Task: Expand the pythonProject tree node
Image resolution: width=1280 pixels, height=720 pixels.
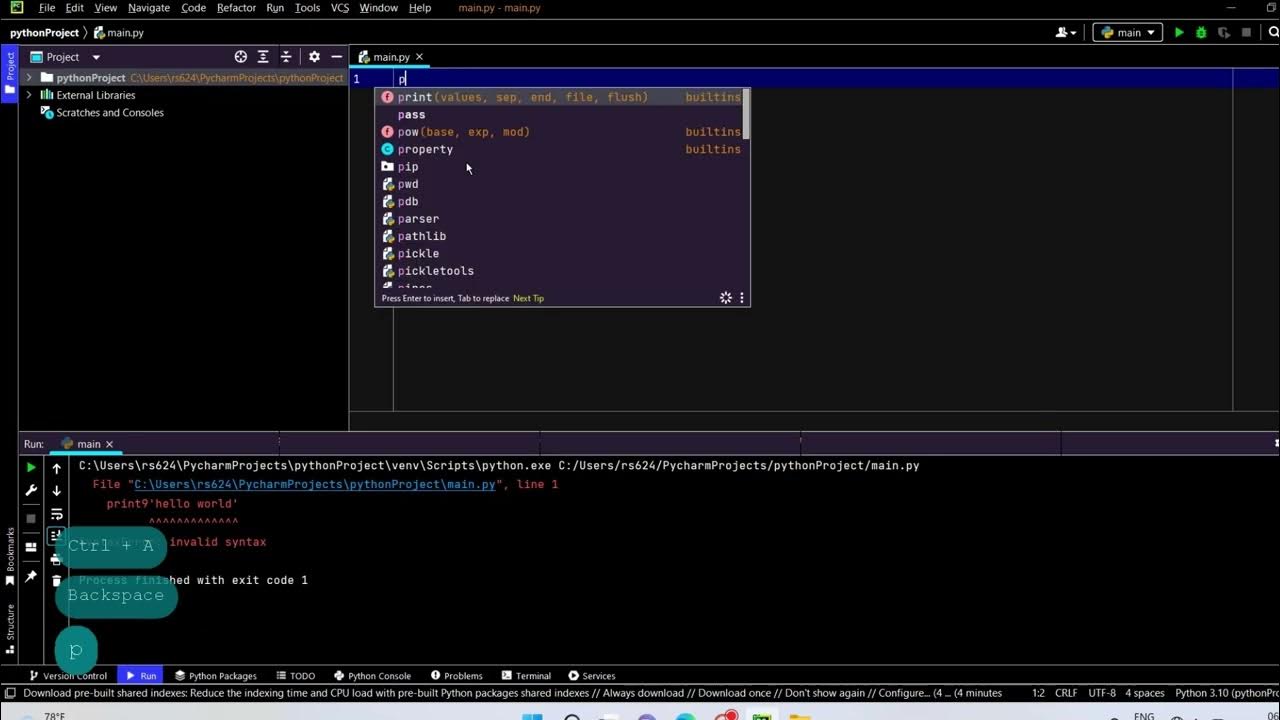Action: (x=29, y=78)
